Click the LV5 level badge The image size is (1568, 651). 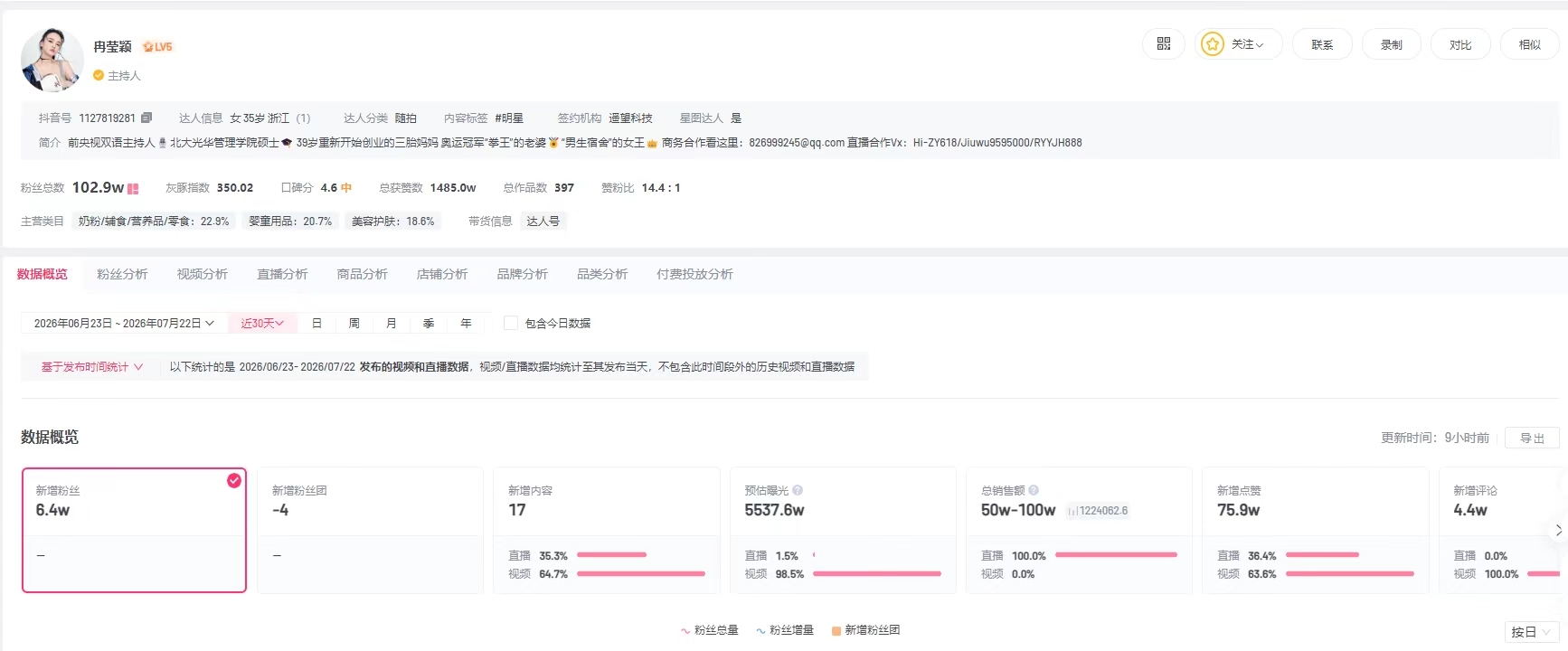(x=157, y=47)
